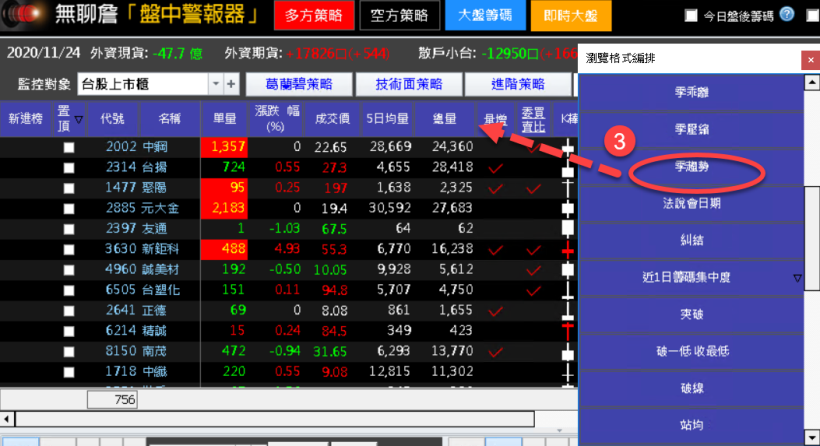Click the app logo icon at top left
Image resolution: width=820 pixels, height=446 pixels.
click(x=24, y=16)
